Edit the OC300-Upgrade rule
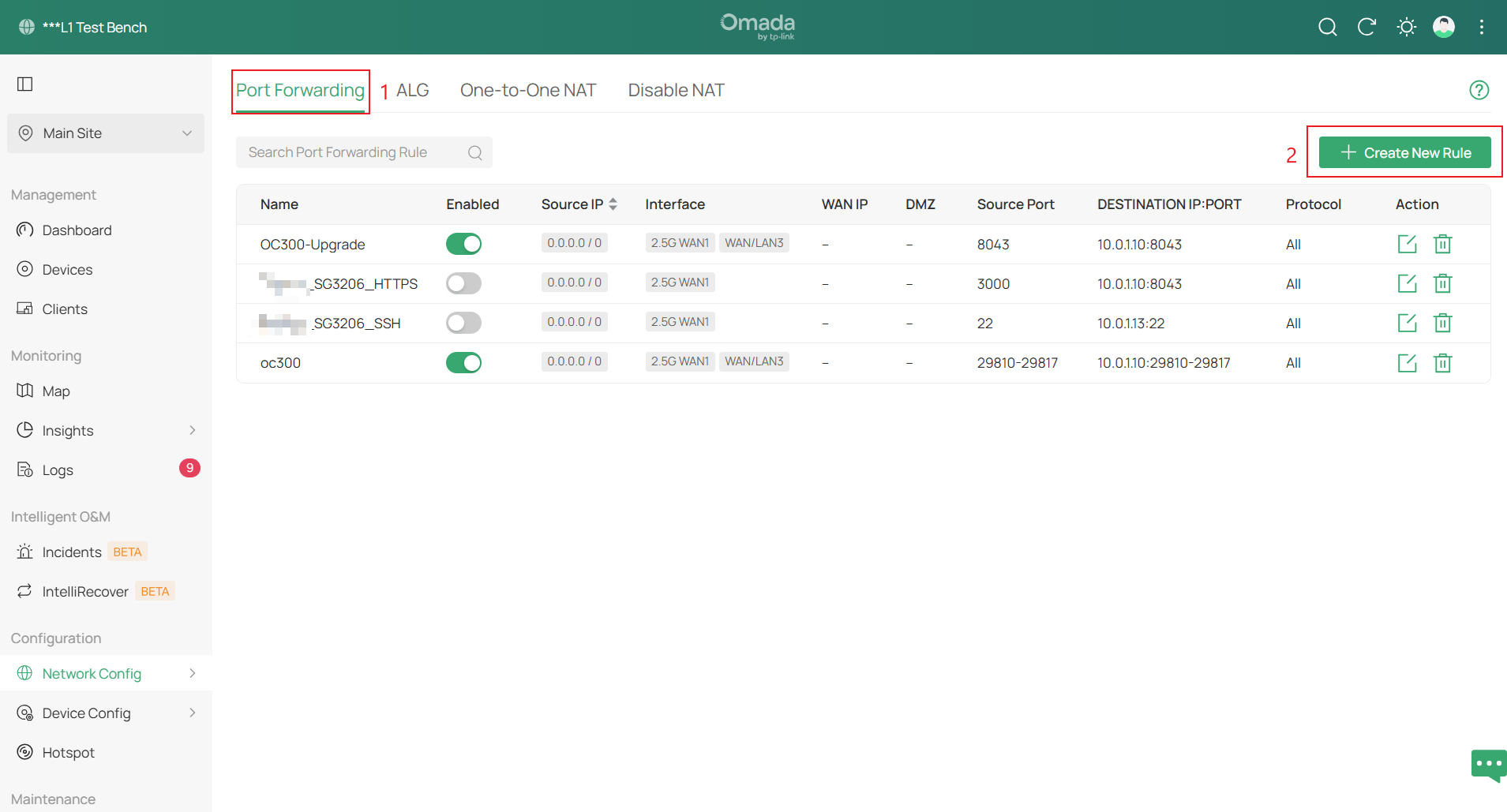This screenshot has height=812, width=1507. tap(1407, 244)
